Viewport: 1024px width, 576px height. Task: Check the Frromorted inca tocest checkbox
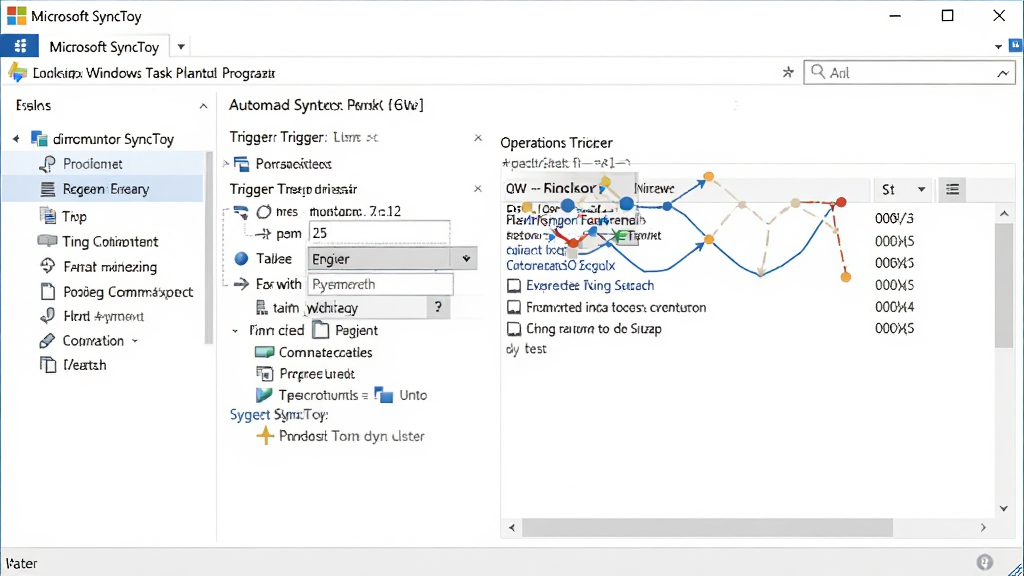(x=514, y=307)
